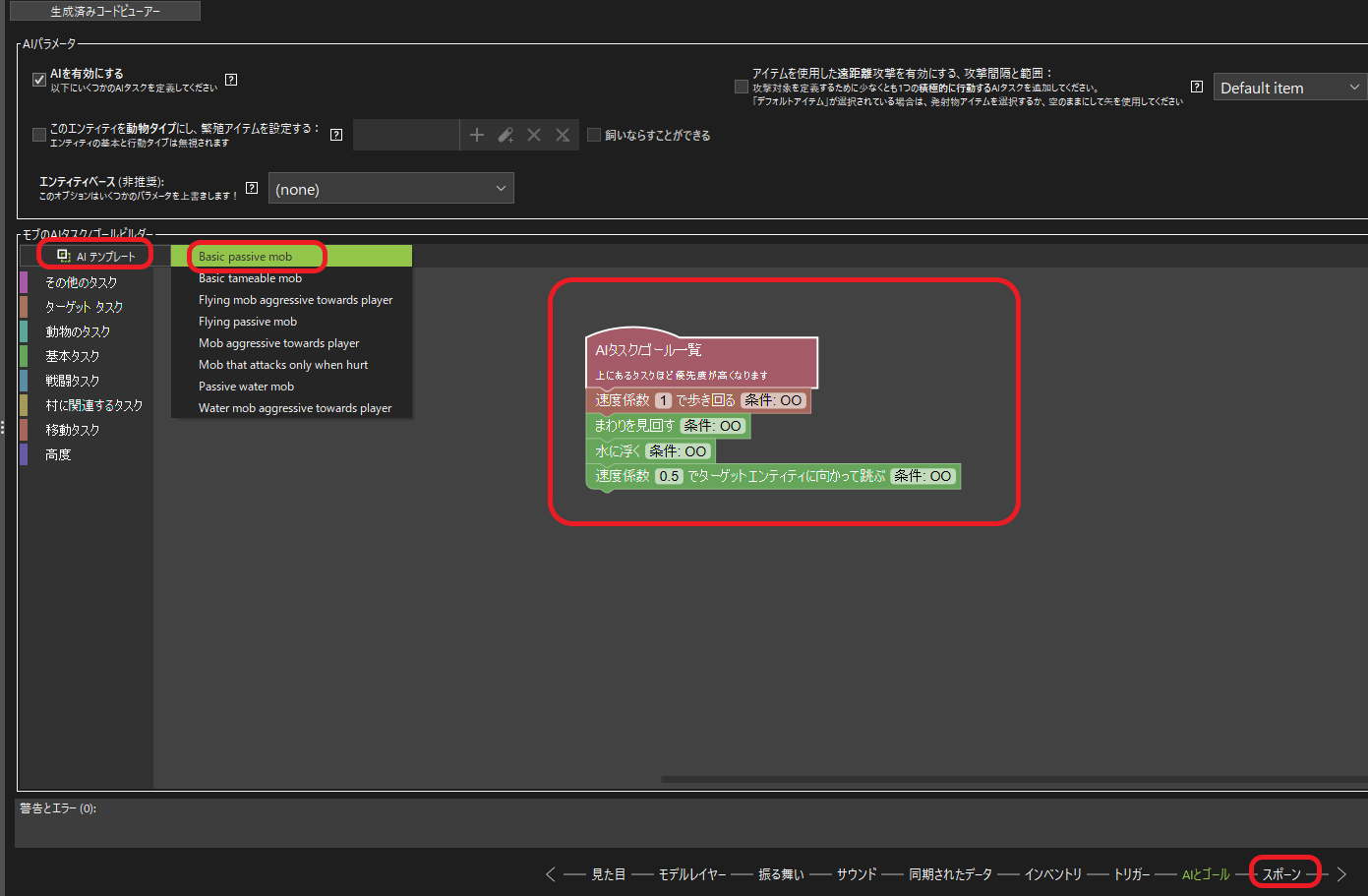This screenshot has height=896, width=1368.
Task: Open the Default item dropdown
Action: (1289, 88)
